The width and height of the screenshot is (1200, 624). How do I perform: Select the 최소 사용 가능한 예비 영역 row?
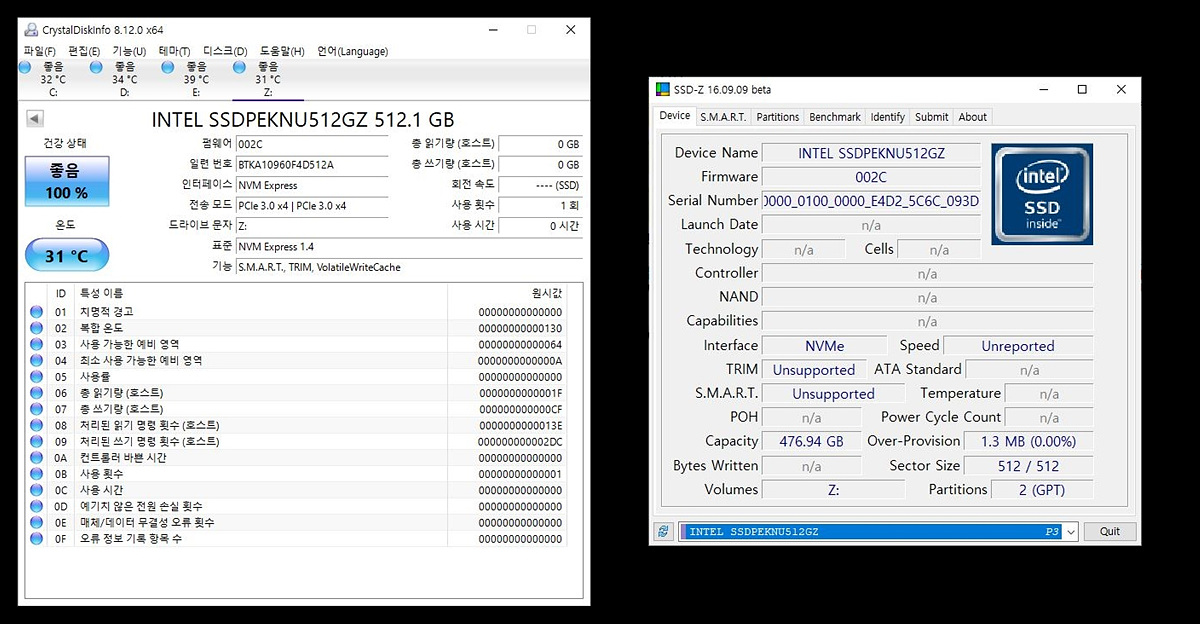tap(296, 361)
